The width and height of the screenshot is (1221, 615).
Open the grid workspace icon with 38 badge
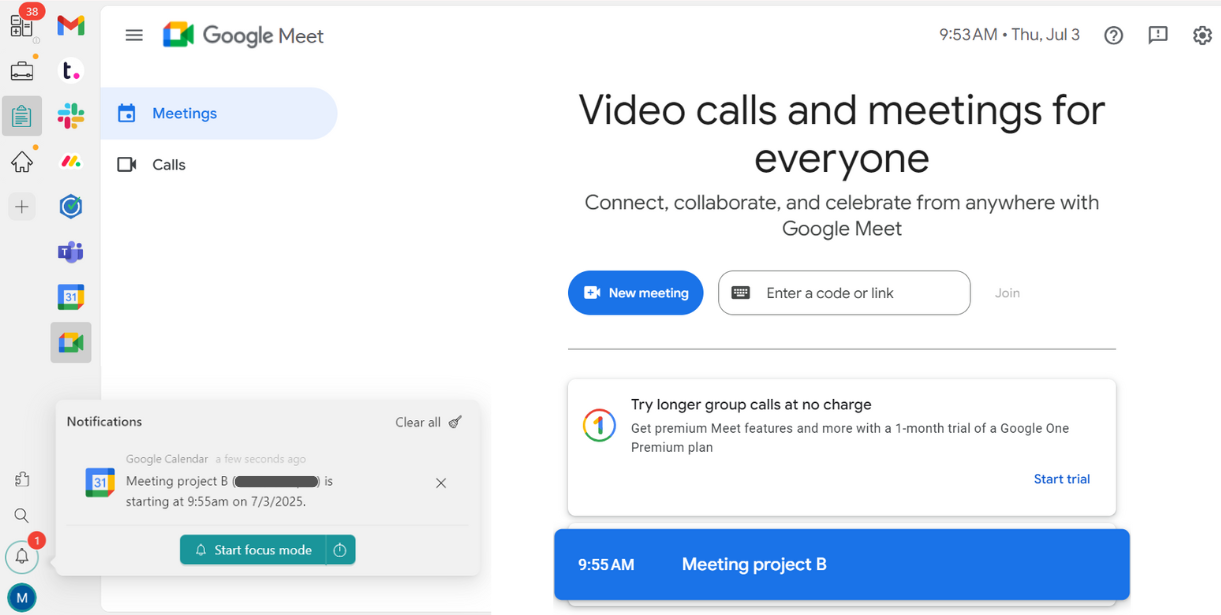22,26
